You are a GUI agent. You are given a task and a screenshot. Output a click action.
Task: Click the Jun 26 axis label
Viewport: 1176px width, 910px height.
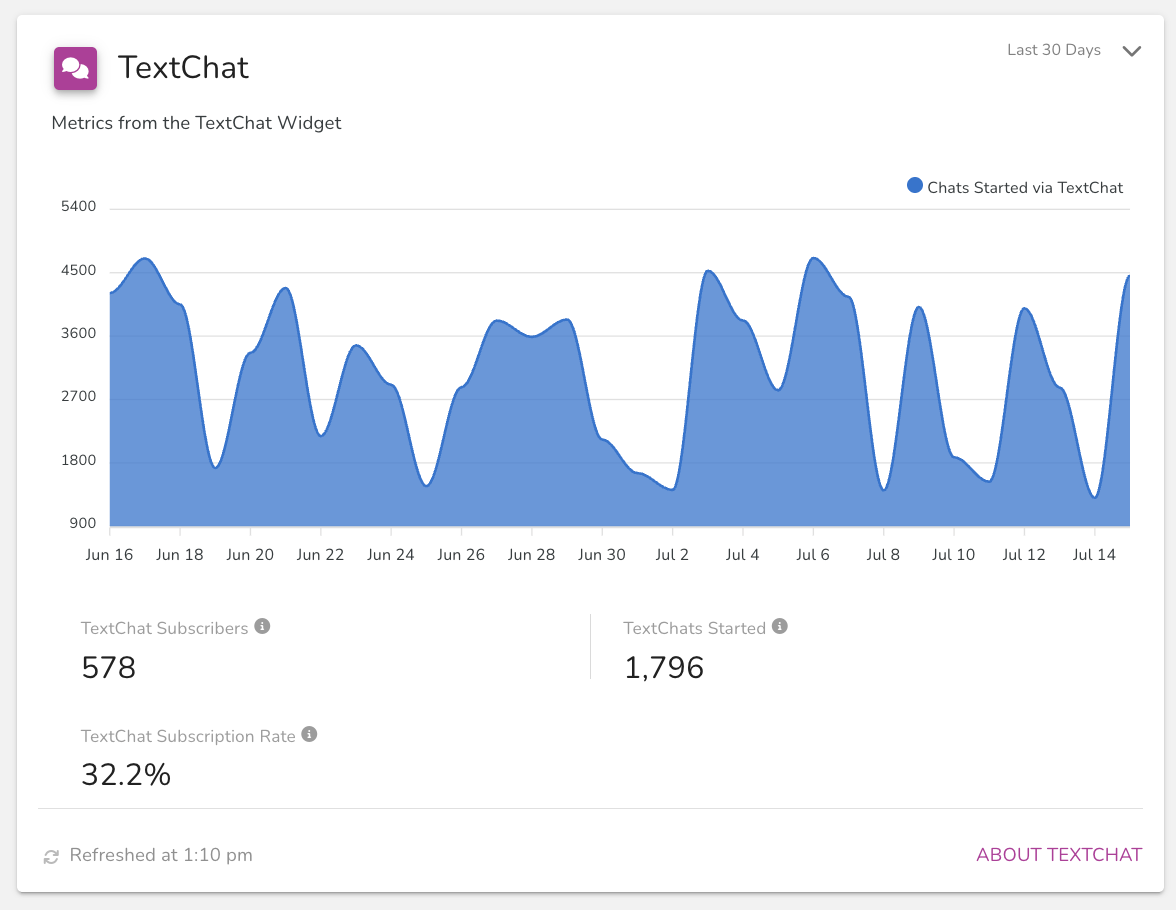click(x=461, y=554)
